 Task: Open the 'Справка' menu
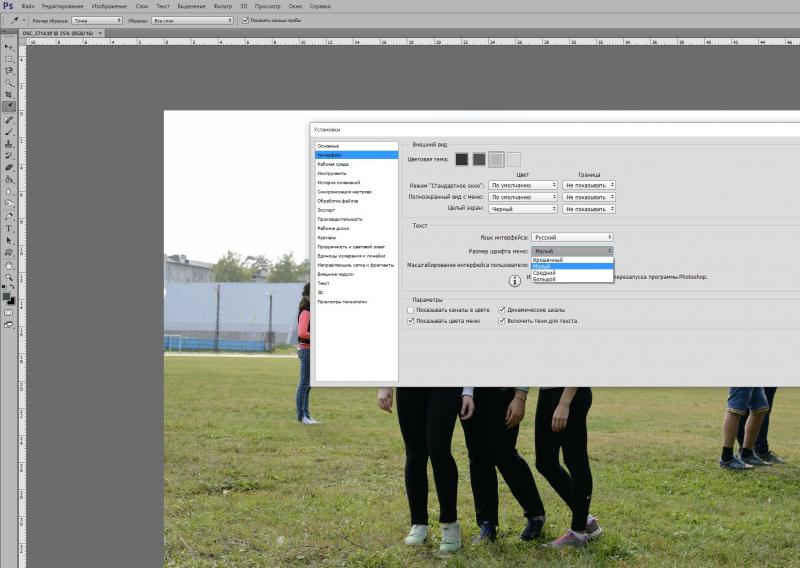click(x=320, y=7)
